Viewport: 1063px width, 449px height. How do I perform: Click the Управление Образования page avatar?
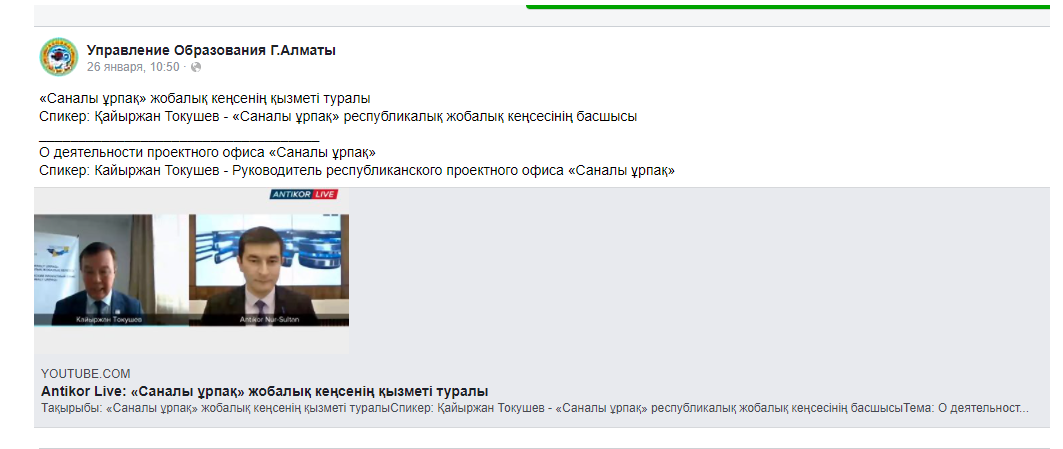(58, 57)
